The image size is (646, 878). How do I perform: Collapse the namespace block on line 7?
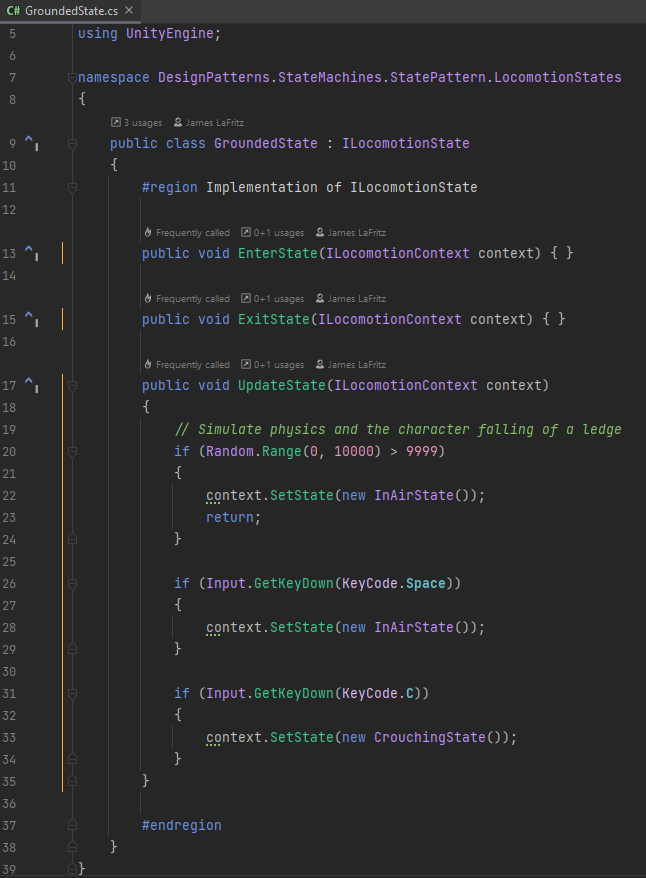click(x=72, y=77)
